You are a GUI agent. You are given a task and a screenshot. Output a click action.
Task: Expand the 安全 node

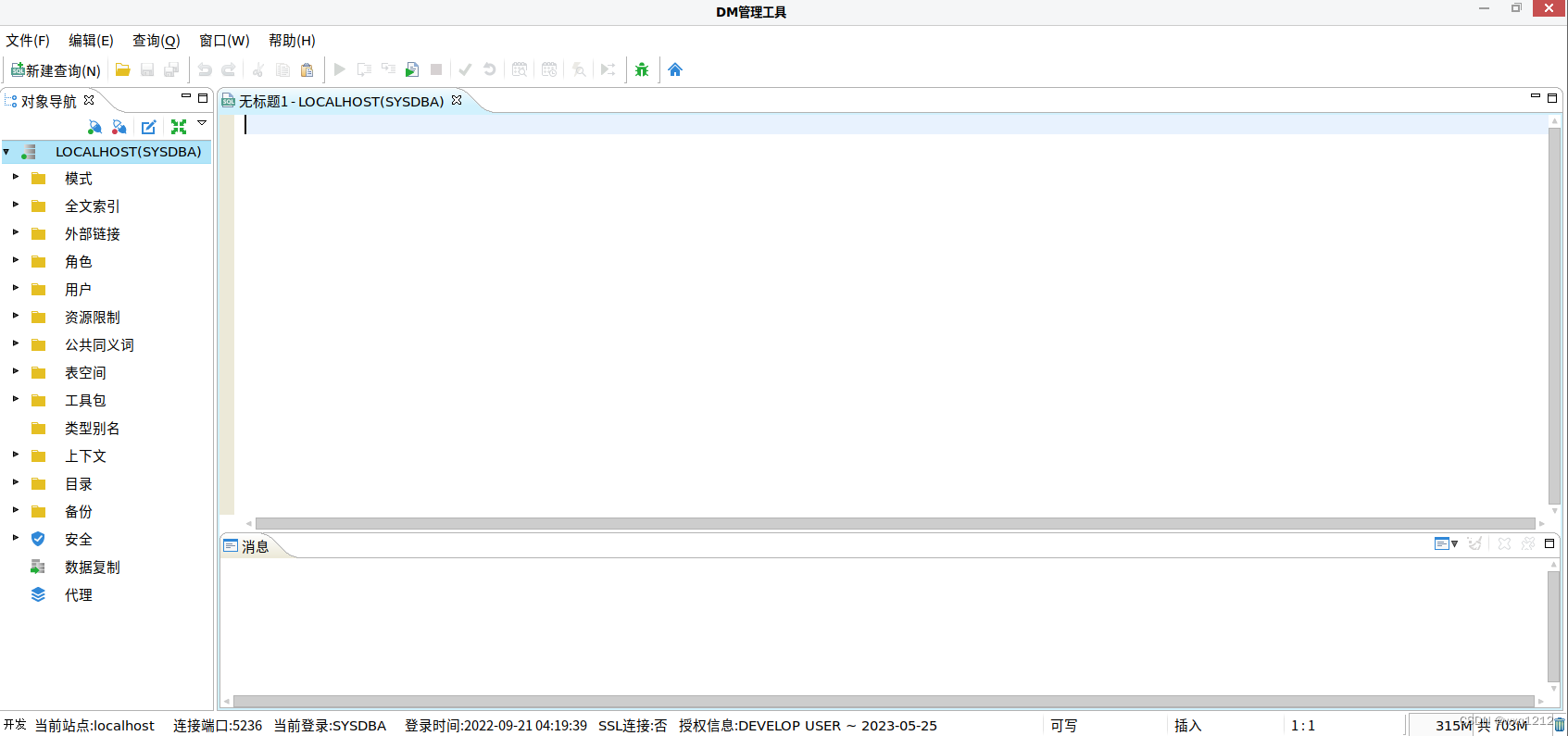[x=16, y=538]
